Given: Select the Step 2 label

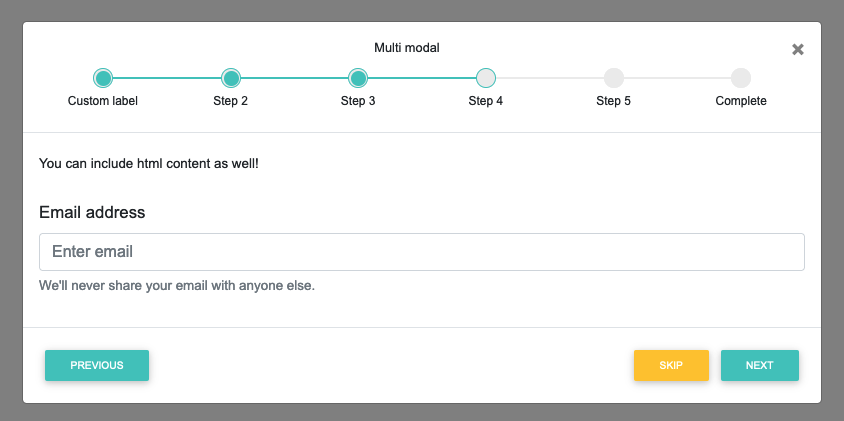Looking at the screenshot, I should (231, 101).
